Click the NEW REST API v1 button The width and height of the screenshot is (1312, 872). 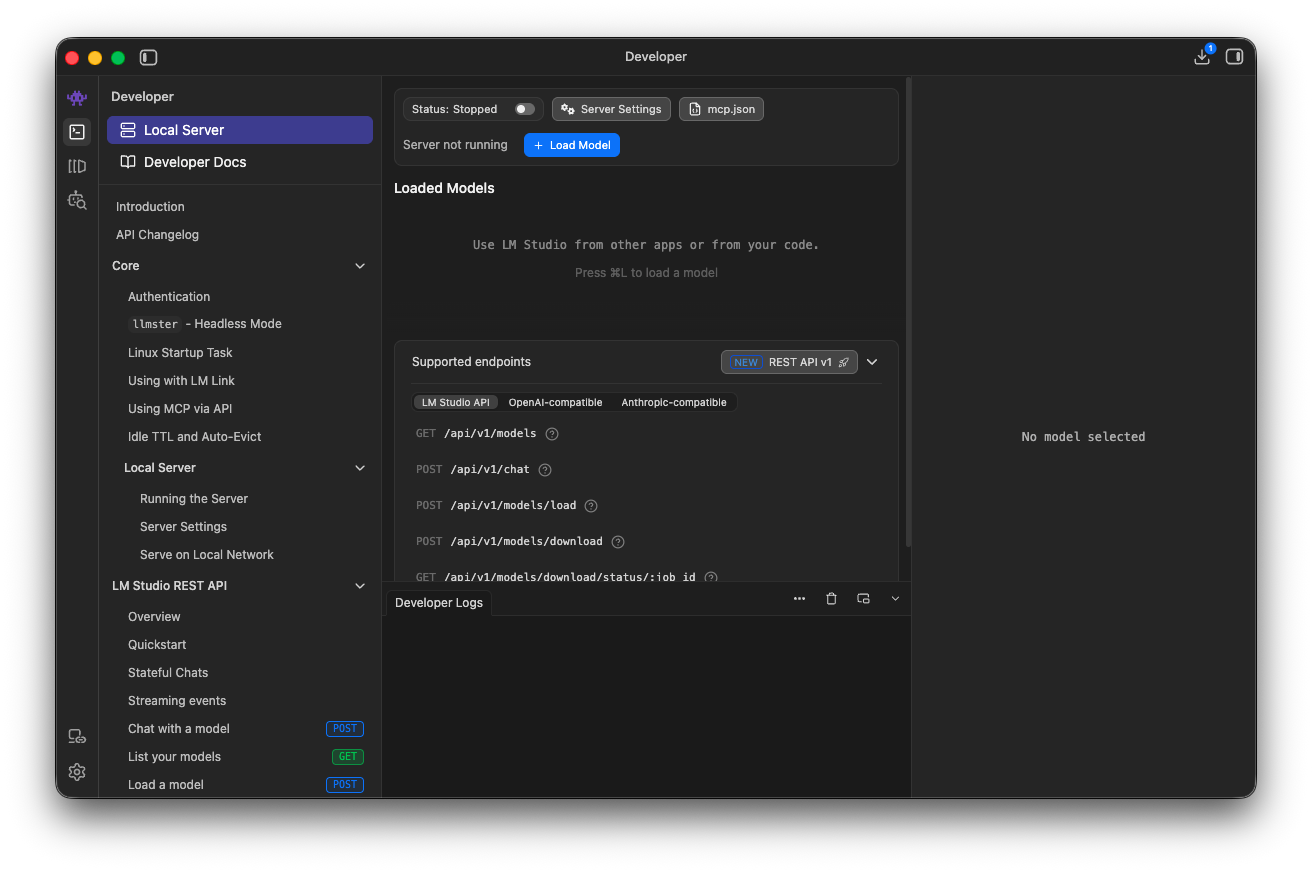789,362
